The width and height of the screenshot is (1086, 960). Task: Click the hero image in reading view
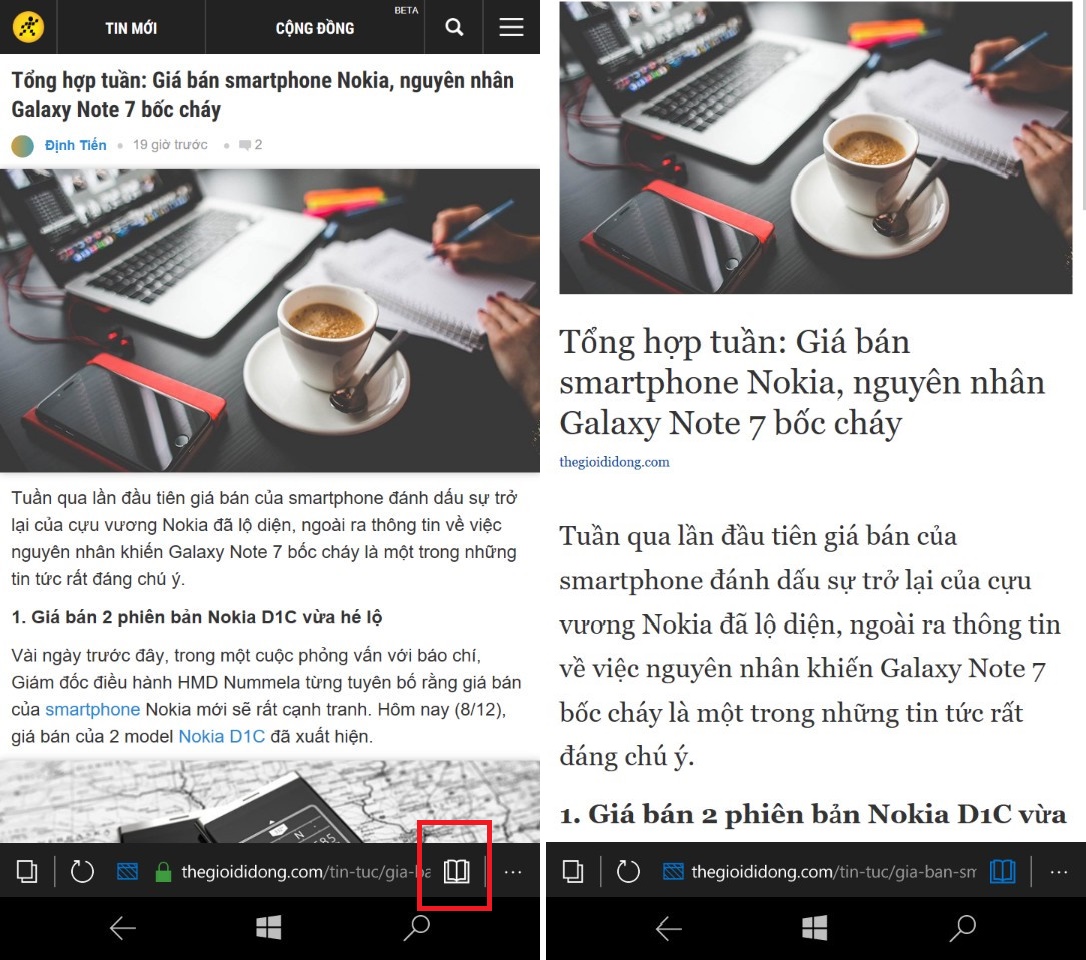click(816, 148)
